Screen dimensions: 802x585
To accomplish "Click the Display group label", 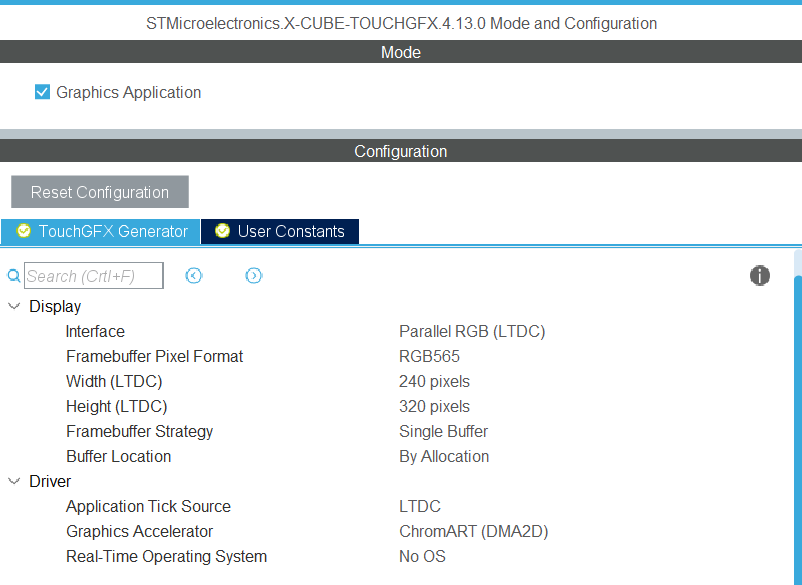I will [55, 306].
